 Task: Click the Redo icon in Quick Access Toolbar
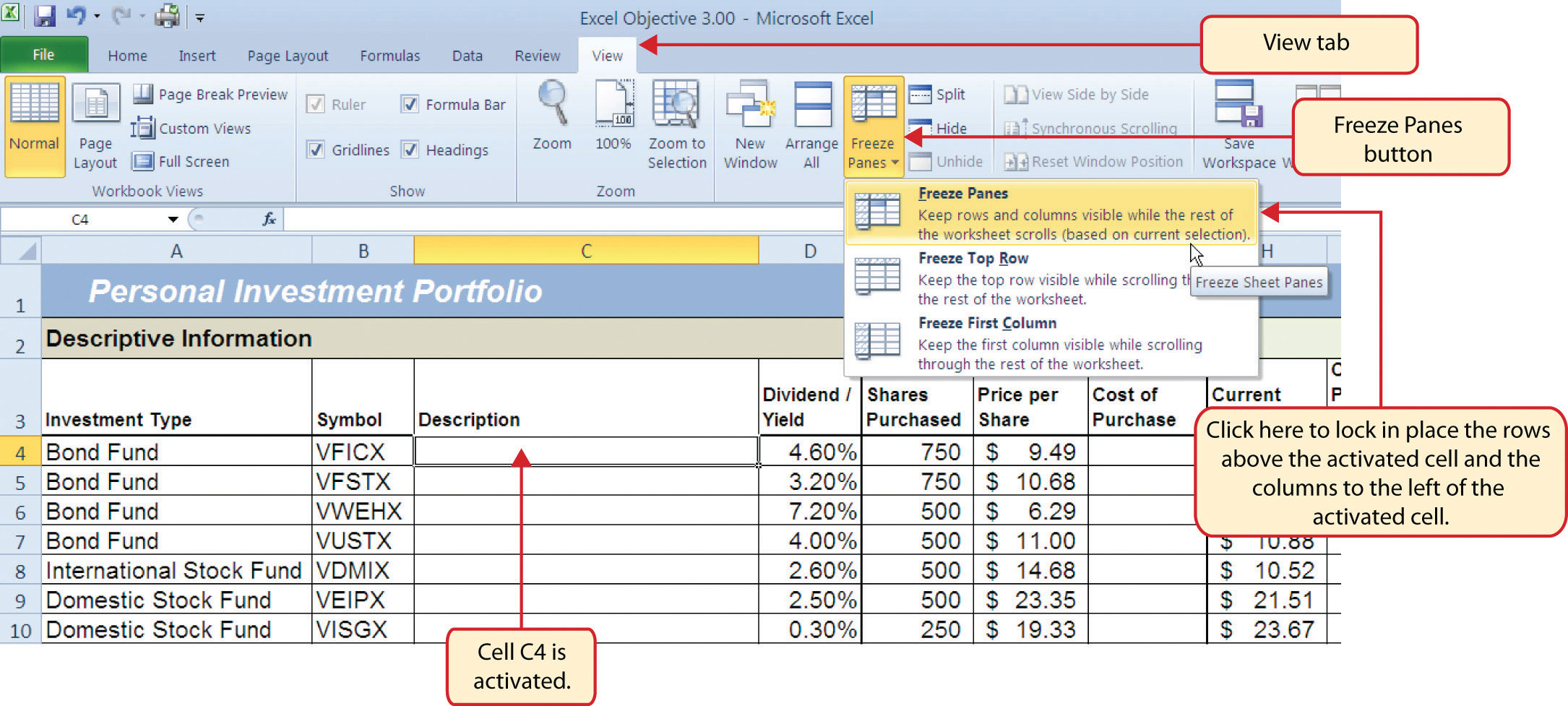point(121,15)
